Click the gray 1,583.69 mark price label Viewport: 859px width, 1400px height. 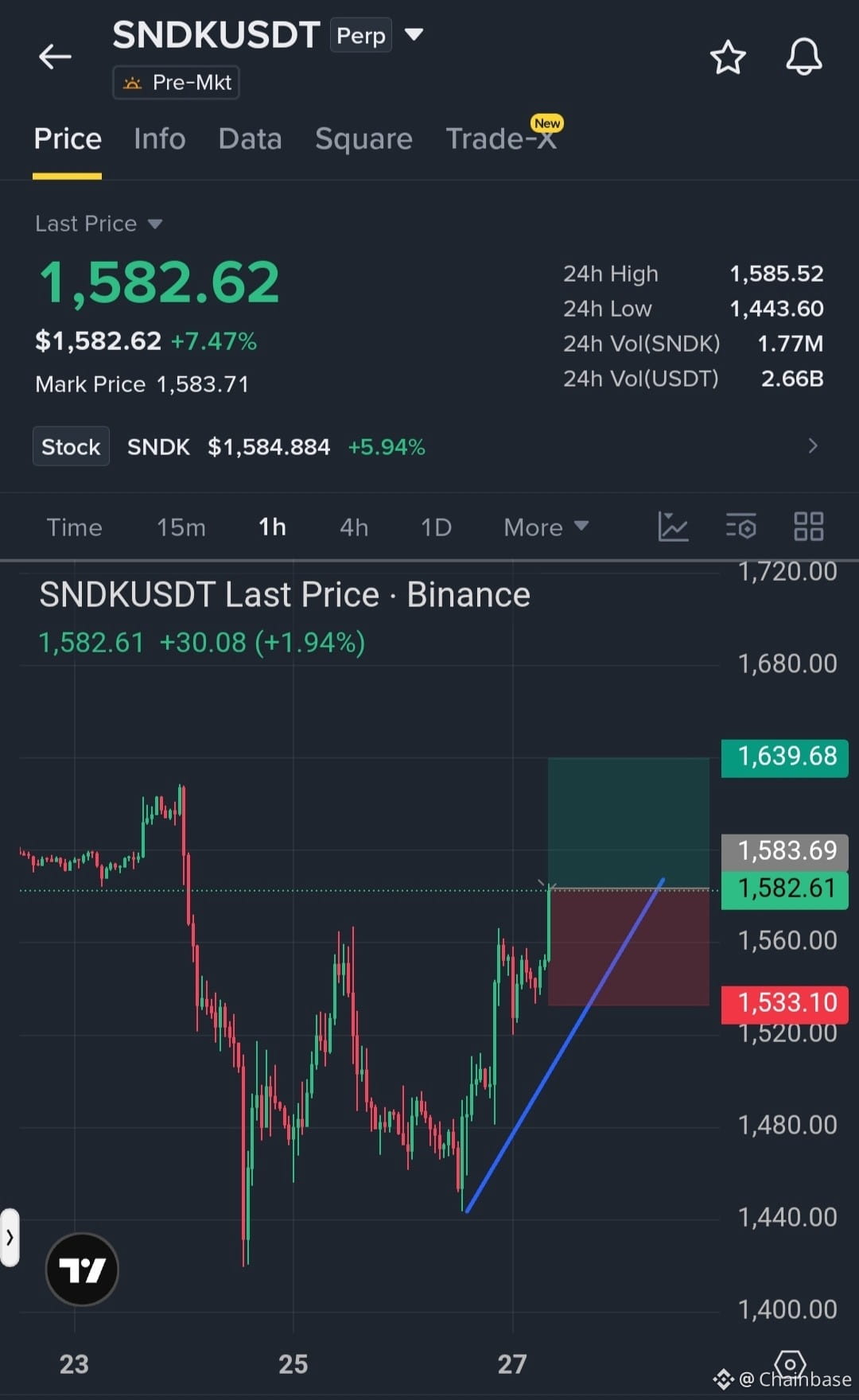(784, 851)
